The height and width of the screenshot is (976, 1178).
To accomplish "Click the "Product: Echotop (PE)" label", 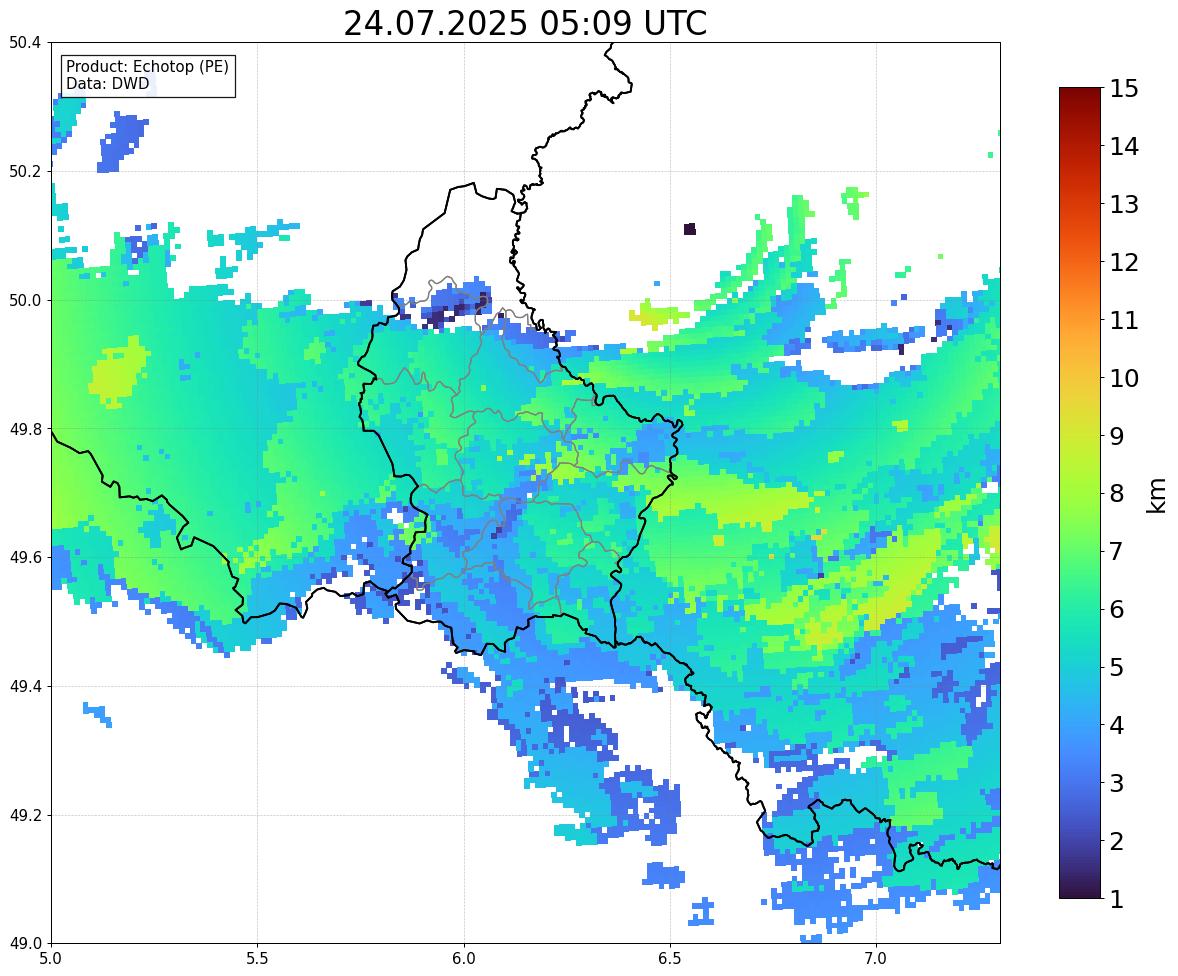I will click(147, 67).
